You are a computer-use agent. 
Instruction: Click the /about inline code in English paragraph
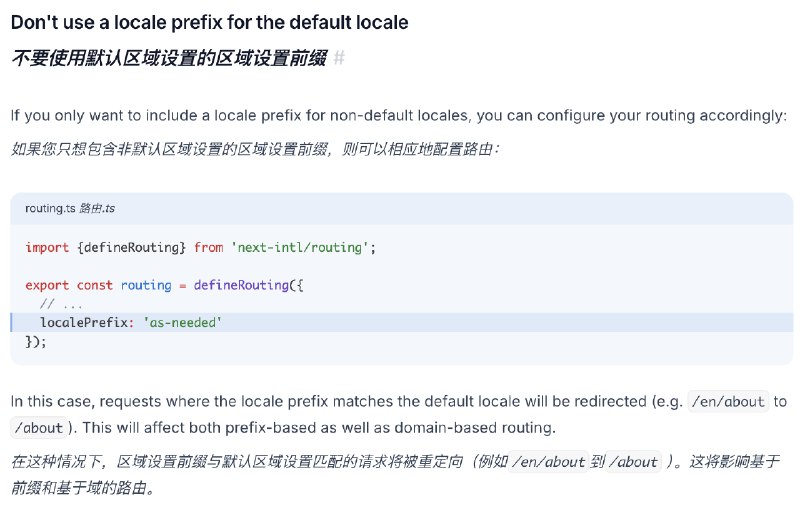(39, 427)
